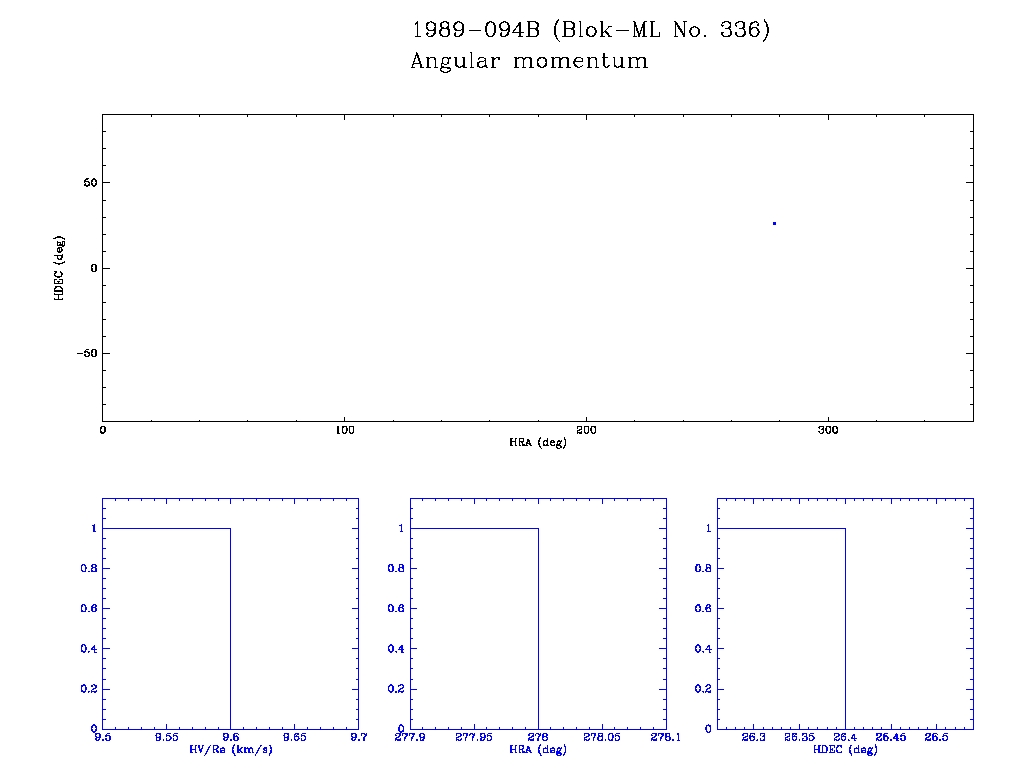Click inside the HV/Re histogram bar

(166, 628)
